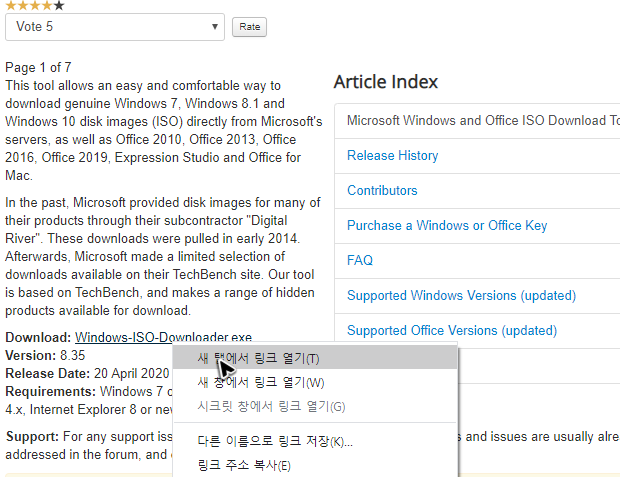Choose 새 창에서 링크 열기(W) menu entry

point(315,382)
